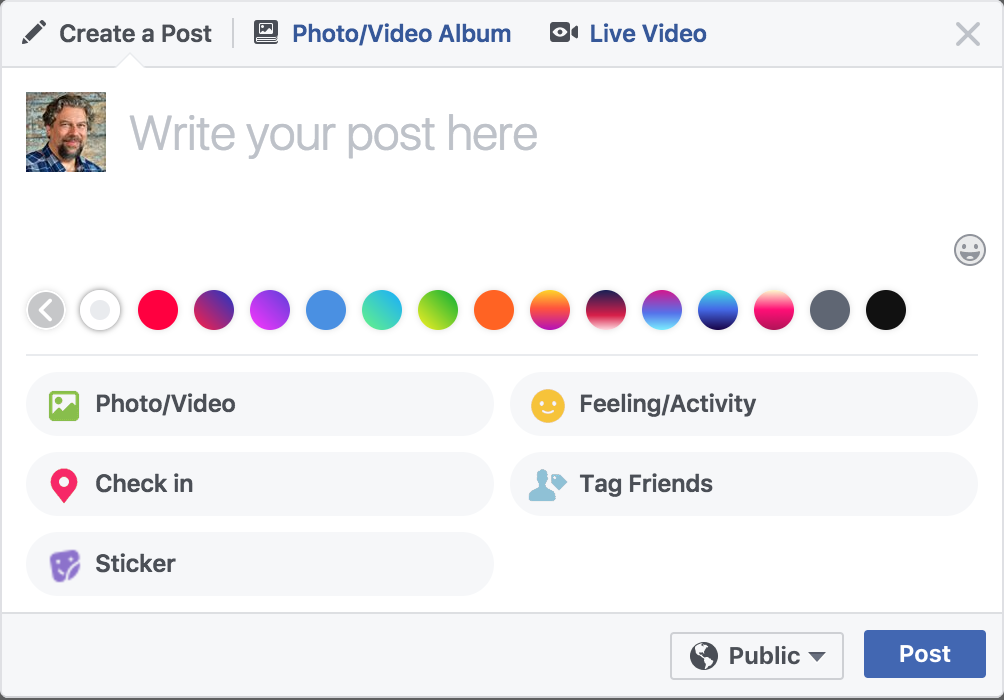
Task: Collapse the background color list with left chevron
Action: pyautogui.click(x=46, y=310)
